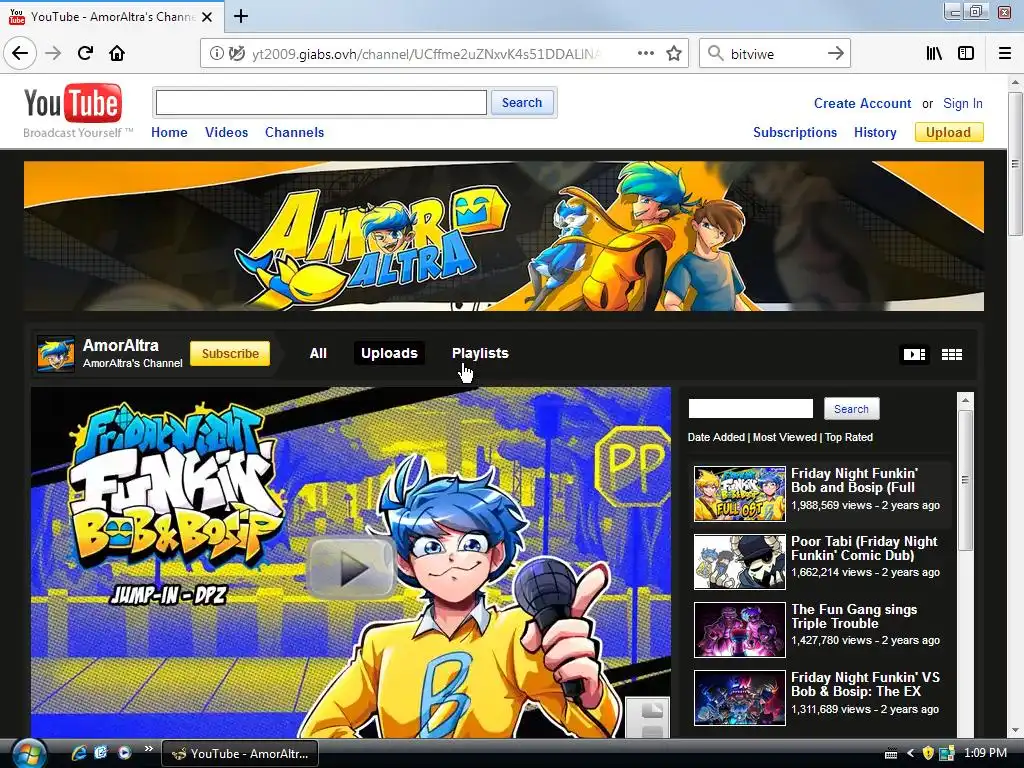Screen dimensions: 1024x768
Task: Launch Internet Explorer from quick launch
Action: (79, 753)
